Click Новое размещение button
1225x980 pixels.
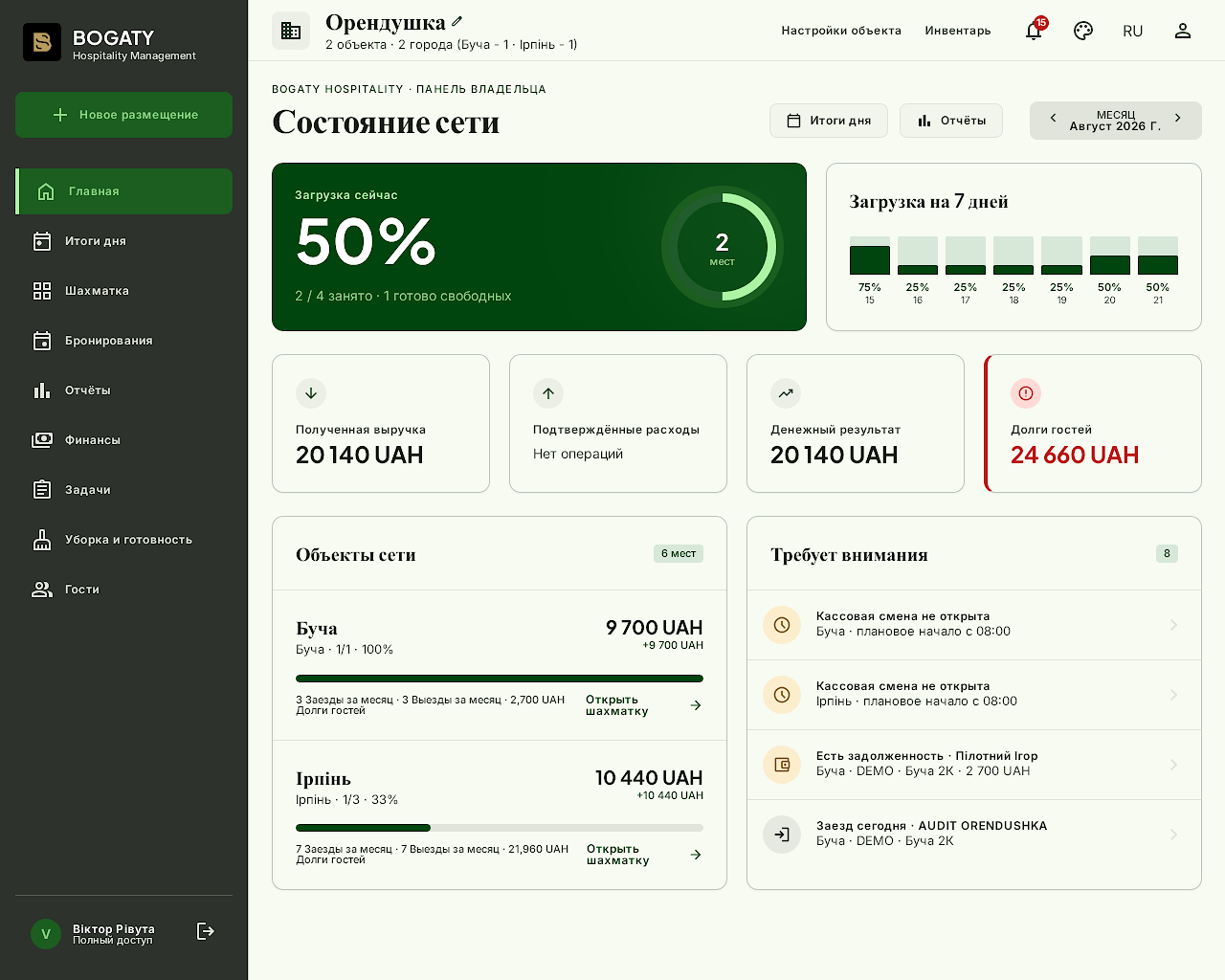[x=123, y=115]
